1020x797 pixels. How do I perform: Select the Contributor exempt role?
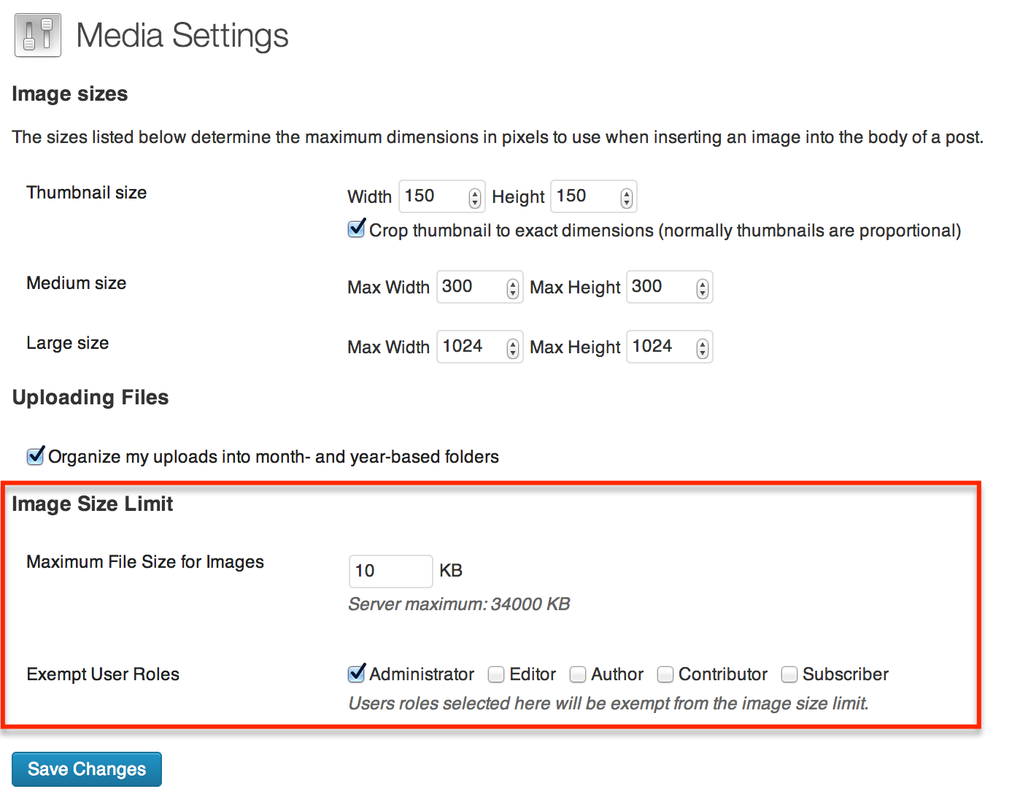665,674
